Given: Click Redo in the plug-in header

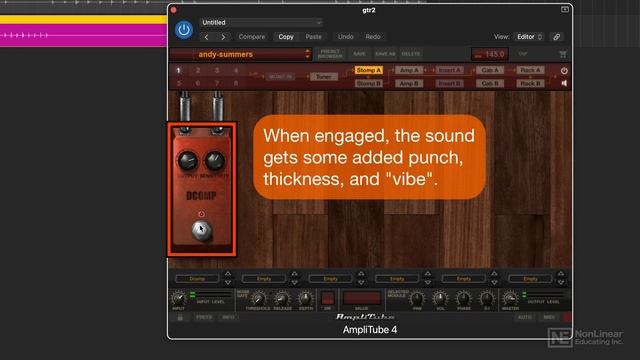Looking at the screenshot, I should [x=373, y=37].
